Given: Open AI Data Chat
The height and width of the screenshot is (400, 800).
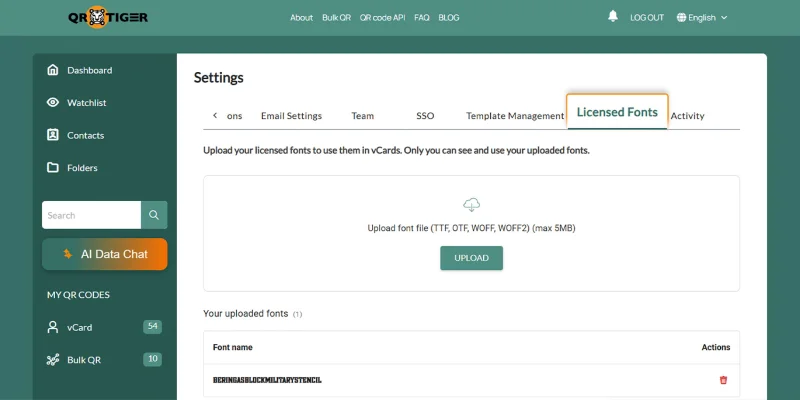Looking at the screenshot, I should click(105, 254).
